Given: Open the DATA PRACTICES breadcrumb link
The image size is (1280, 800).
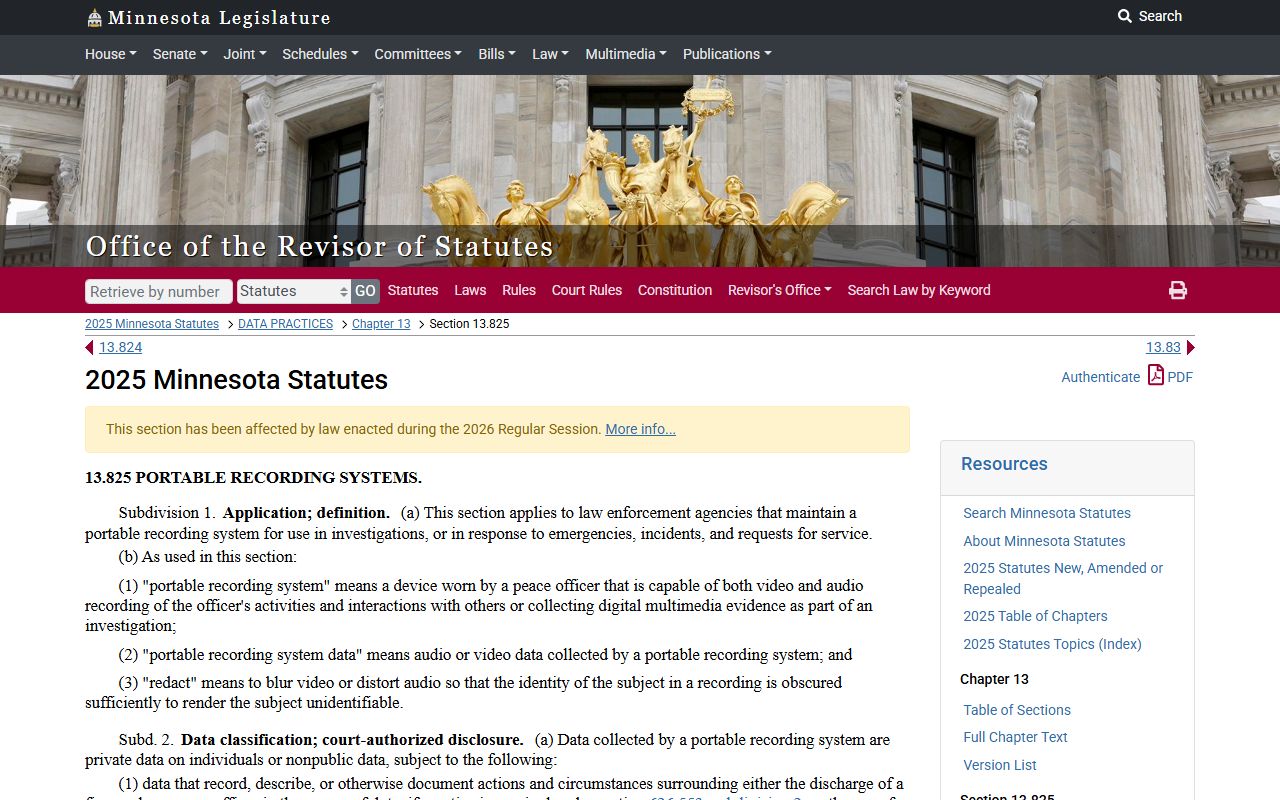Looking at the screenshot, I should tap(285, 324).
